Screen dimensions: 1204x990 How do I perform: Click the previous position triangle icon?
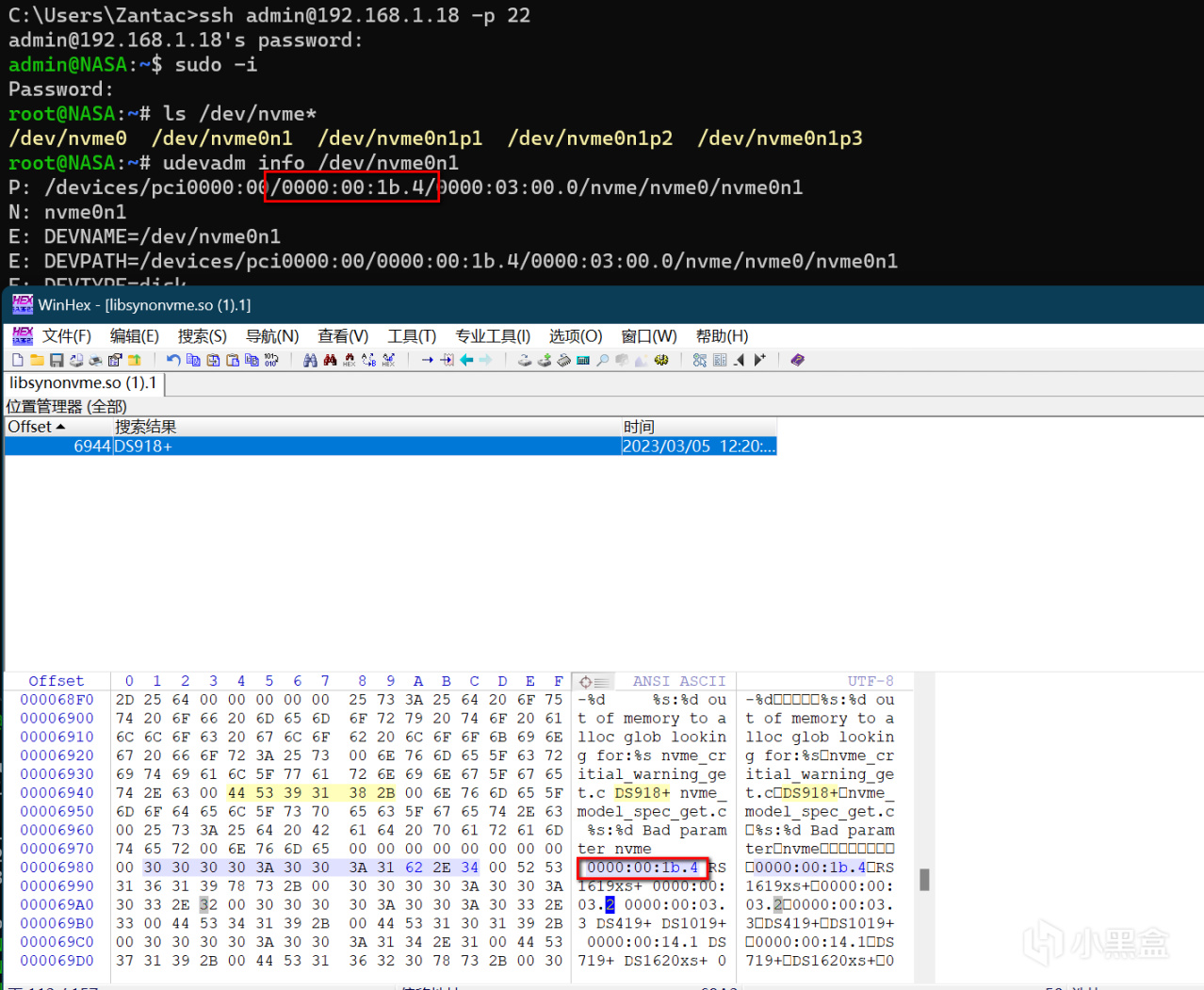click(x=739, y=360)
